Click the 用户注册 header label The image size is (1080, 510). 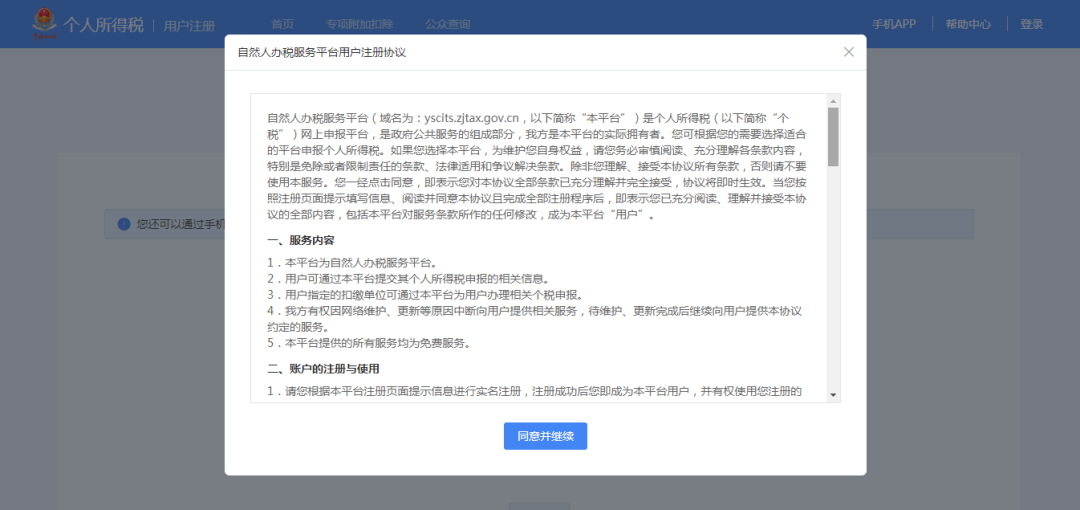(x=189, y=25)
